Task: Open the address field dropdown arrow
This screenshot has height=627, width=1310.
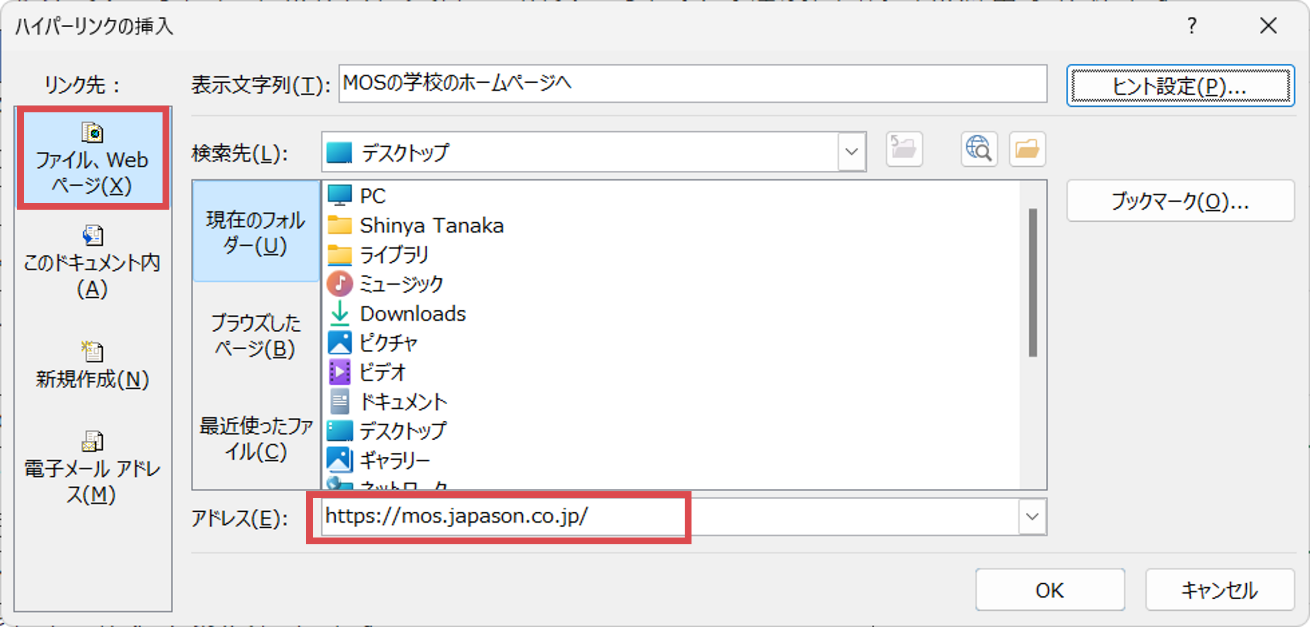Action: [x=1032, y=518]
